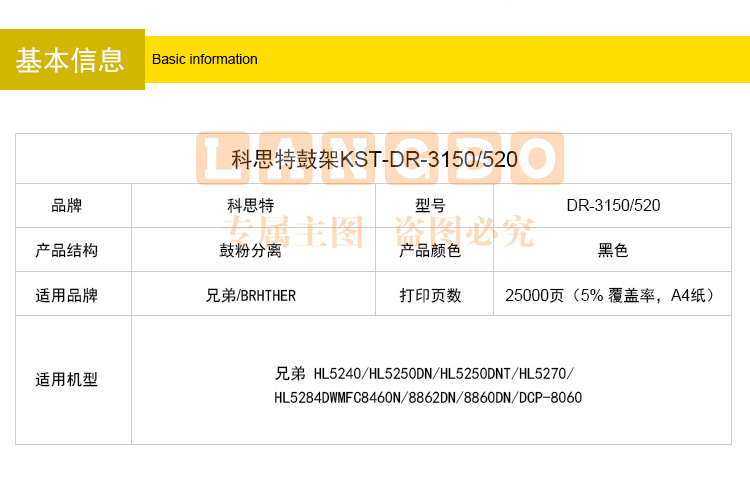Select the line starting with HL5284DWMFC8460N
Screen dimensions: 750x479
pos(428,398)
